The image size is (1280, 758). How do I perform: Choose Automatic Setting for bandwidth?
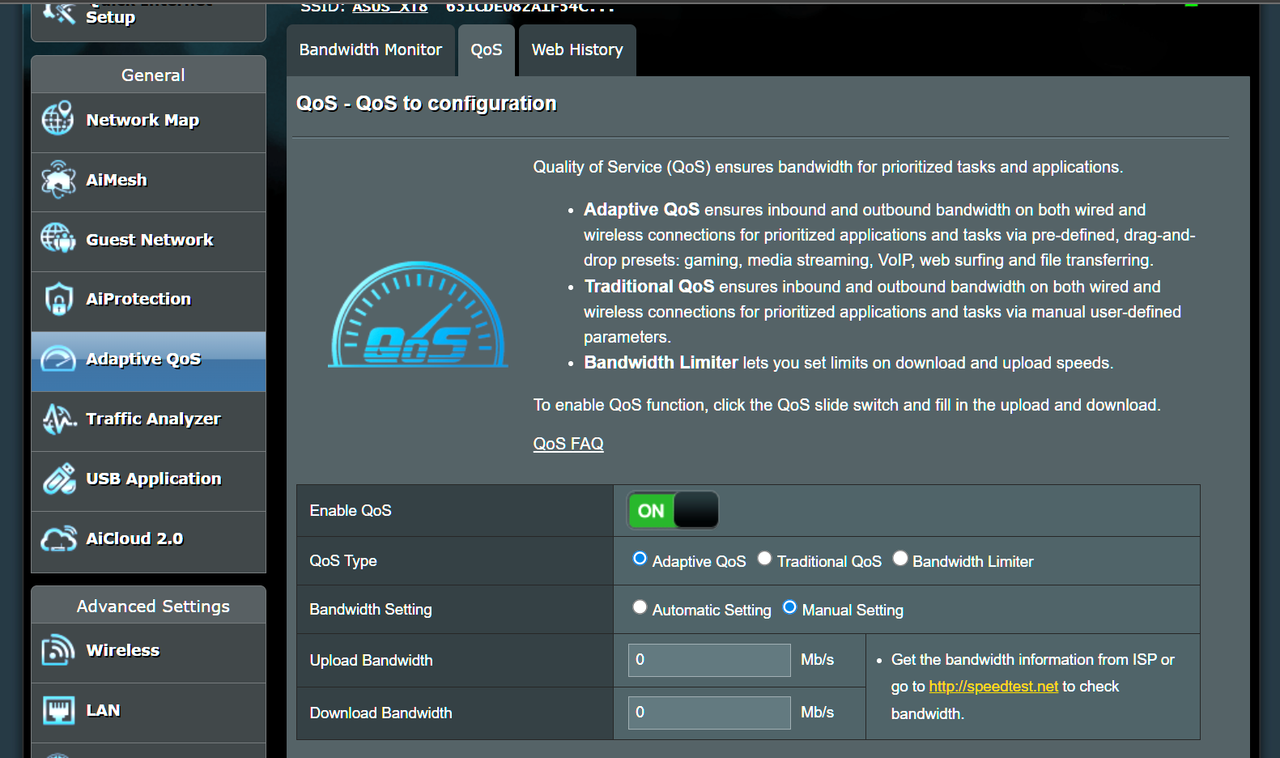tap(640, 607)
